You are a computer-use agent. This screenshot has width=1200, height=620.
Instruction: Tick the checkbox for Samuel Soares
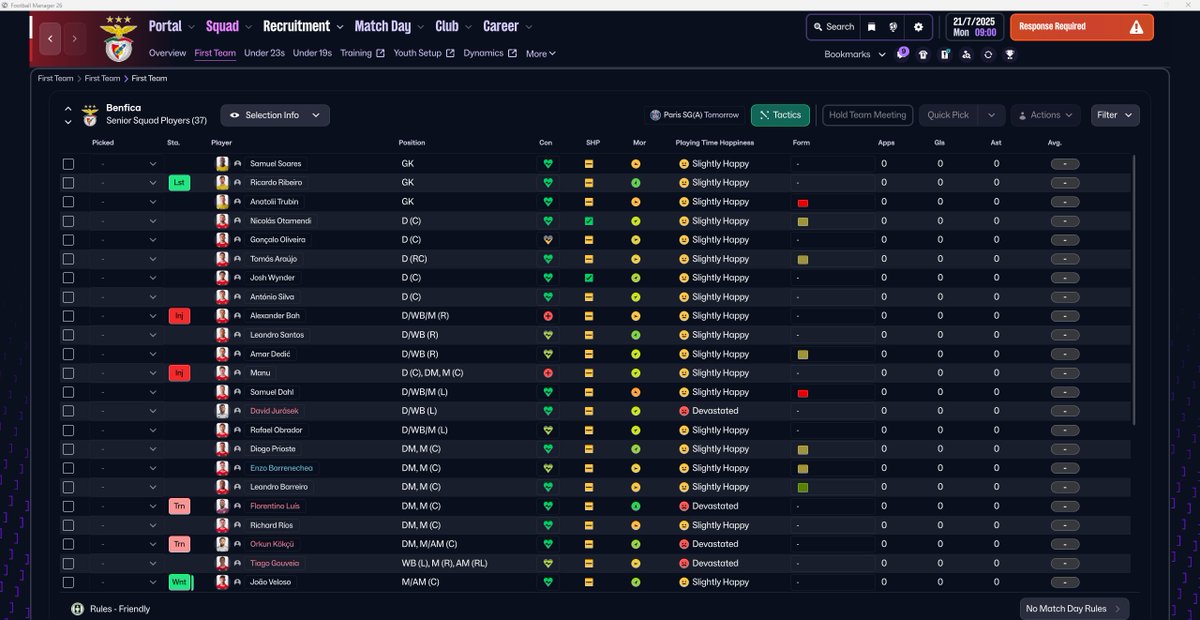tap(68, 164)
